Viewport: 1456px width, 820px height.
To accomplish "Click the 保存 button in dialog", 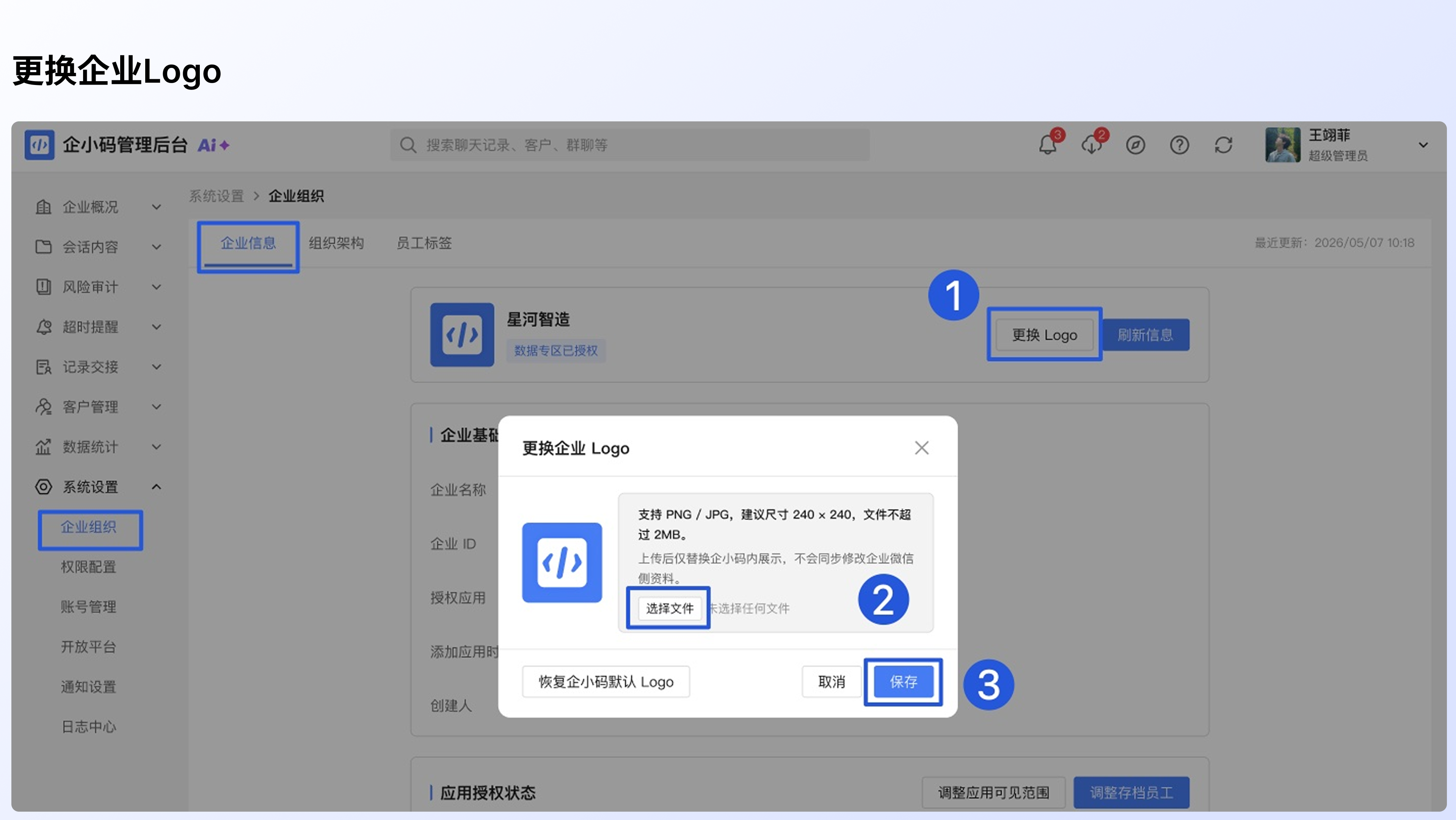I will click(x=903, y=682).
